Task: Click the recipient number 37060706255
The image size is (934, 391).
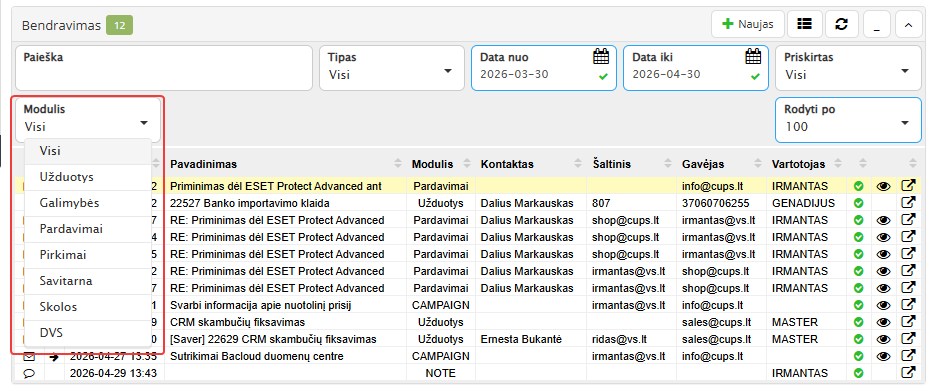Action: tap(715, 203)
